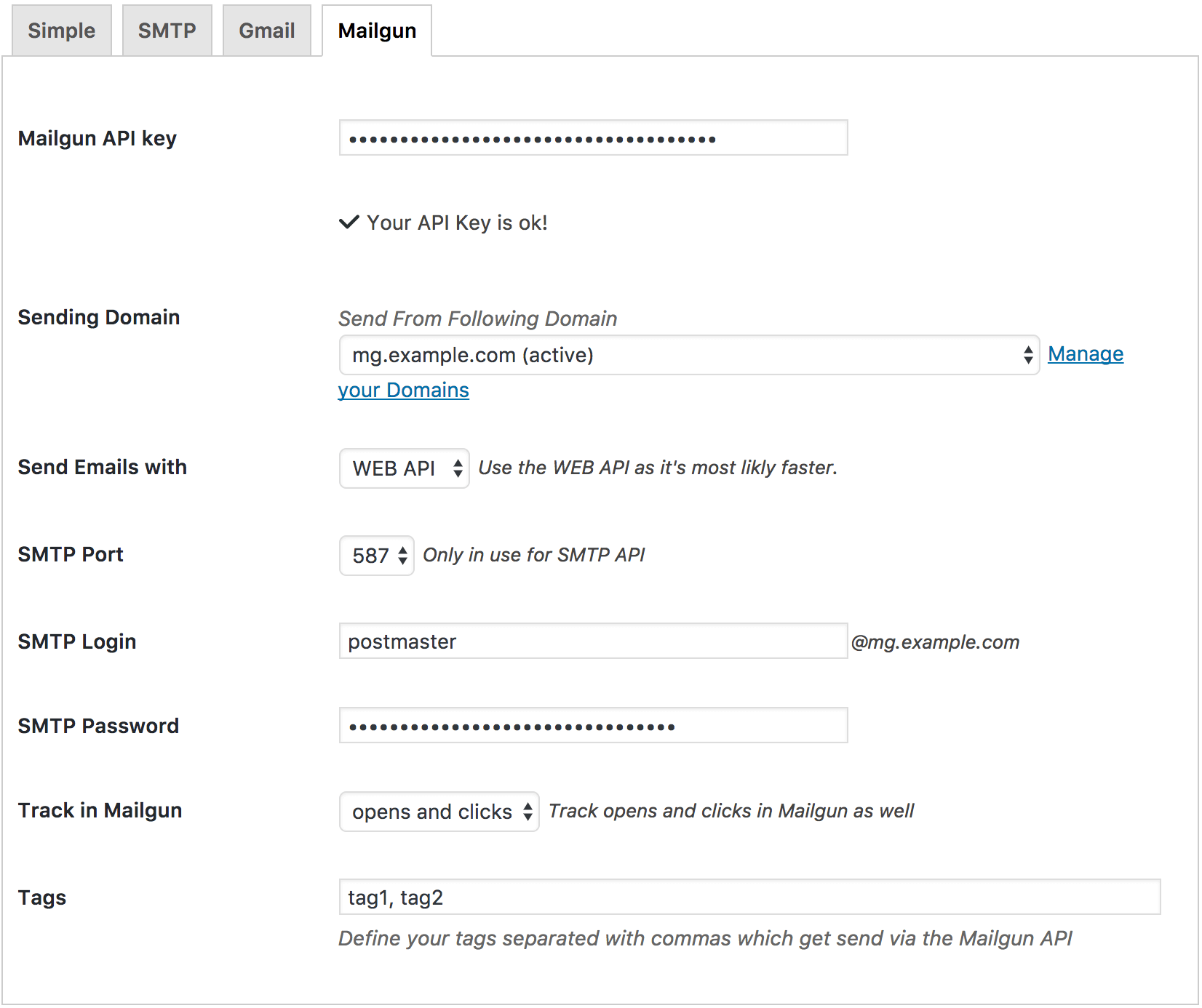Screen dimensions: 1202x1008
Task: Open the SMTP port 587 dropdown
Action: coord(376,556)
